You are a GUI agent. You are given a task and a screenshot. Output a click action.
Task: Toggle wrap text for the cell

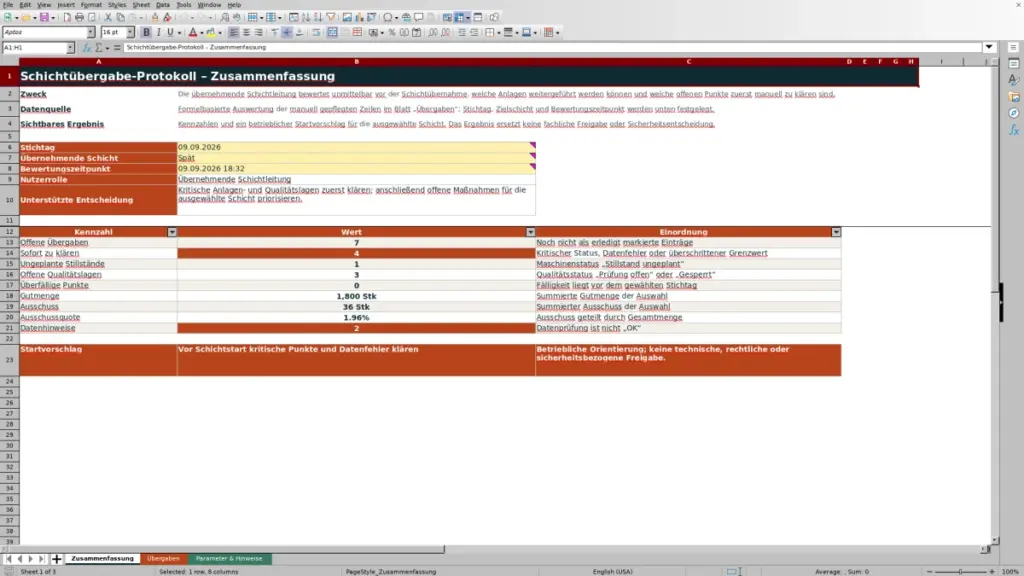coord(317,33)
